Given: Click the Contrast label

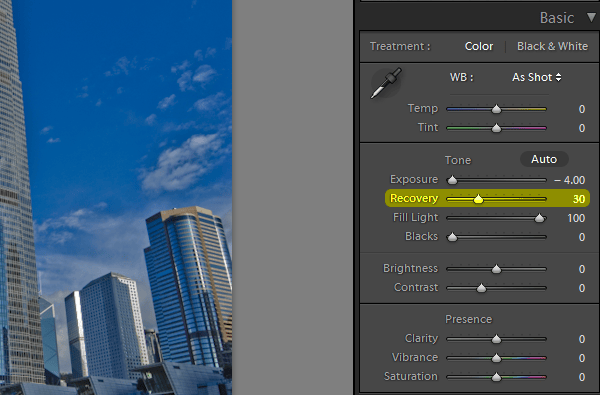Looking at the screenshot, I should [416, 287].
